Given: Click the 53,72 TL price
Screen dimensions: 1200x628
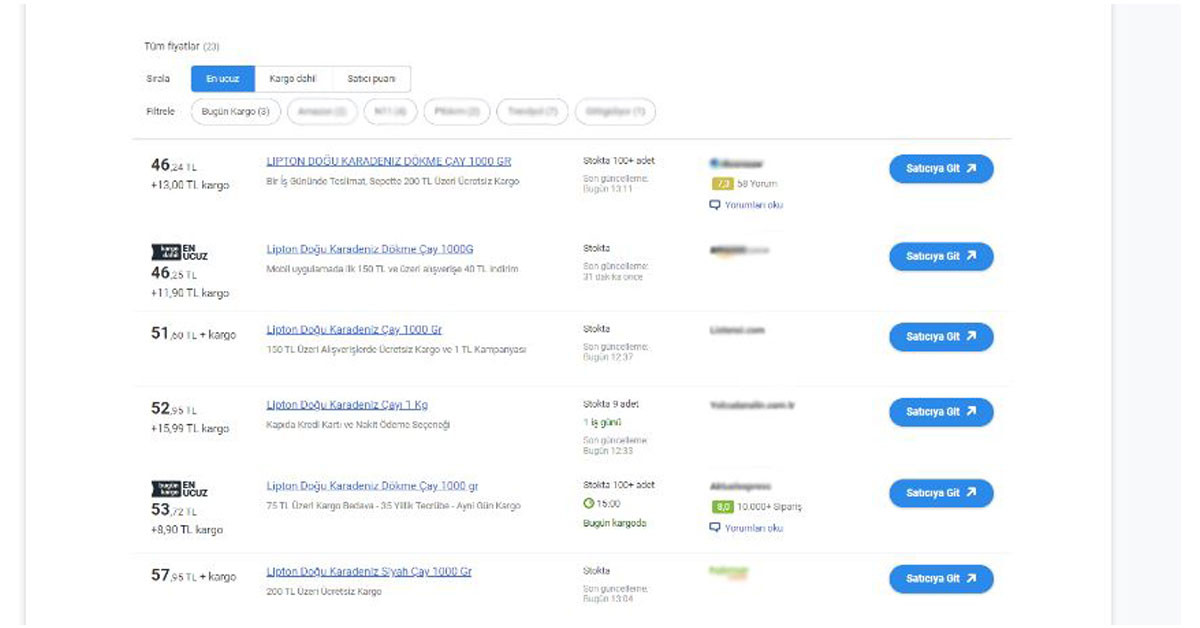Looking at the screenshot, I should point(174,510).
